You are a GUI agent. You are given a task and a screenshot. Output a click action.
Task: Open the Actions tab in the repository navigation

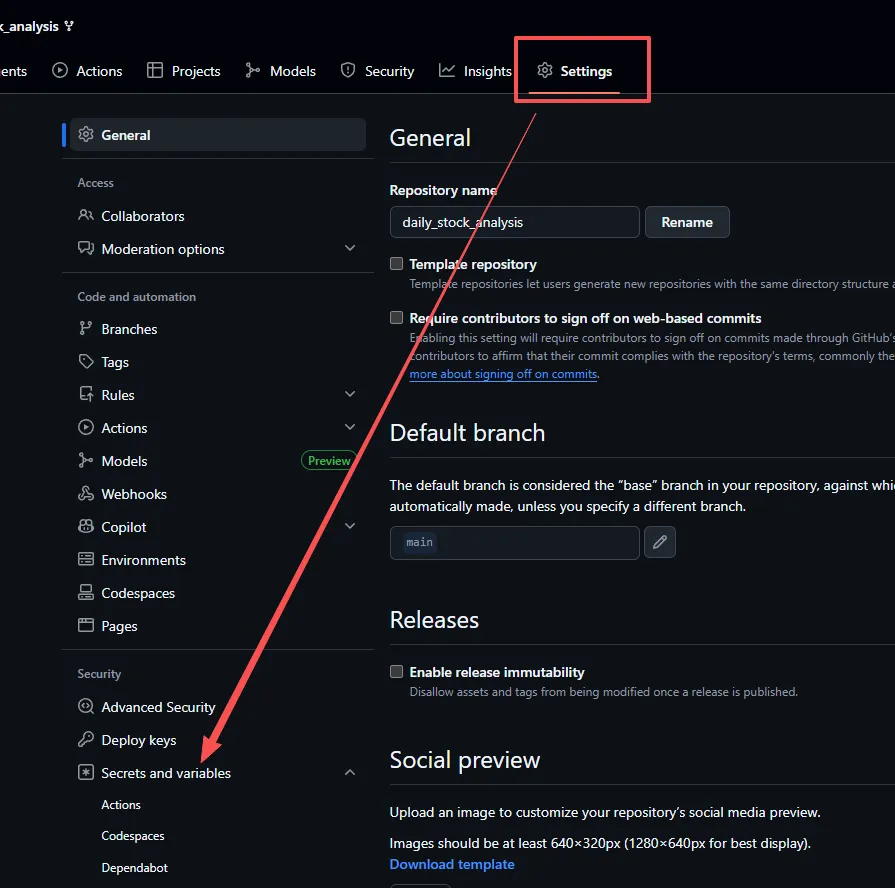pyautogui.click(x=87, y=71)
